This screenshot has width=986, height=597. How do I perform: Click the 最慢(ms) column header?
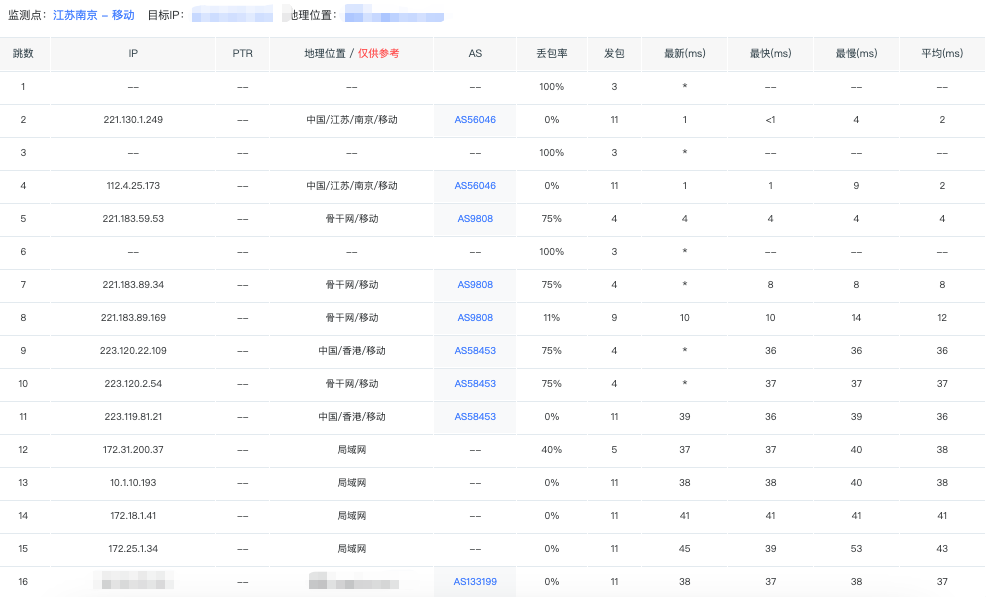click(855, 54)
